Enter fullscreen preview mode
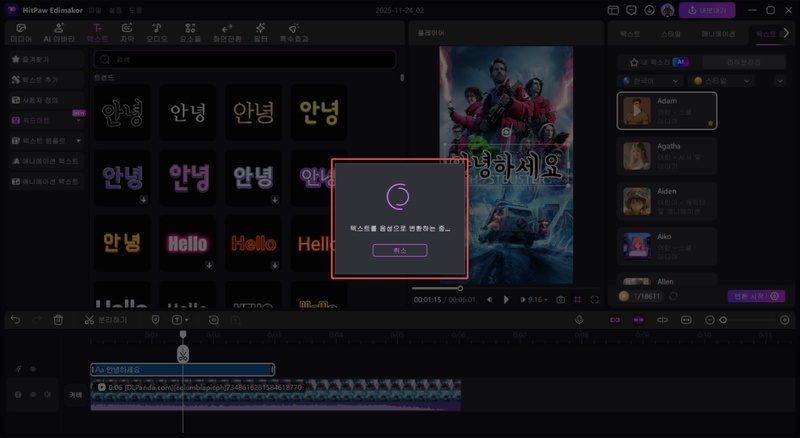800x438 pixels. click(594, 300)
